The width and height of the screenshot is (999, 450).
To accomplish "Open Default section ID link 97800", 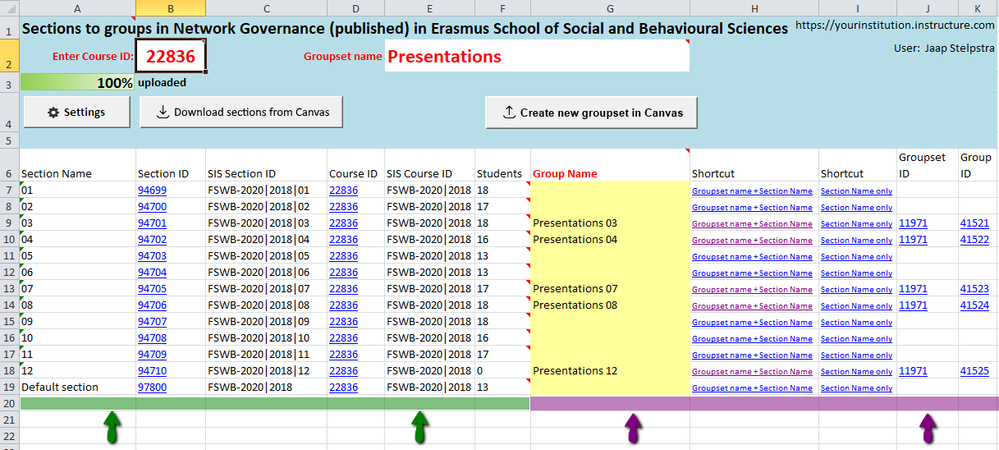I will pyautogui.click(x=152, y=387).
